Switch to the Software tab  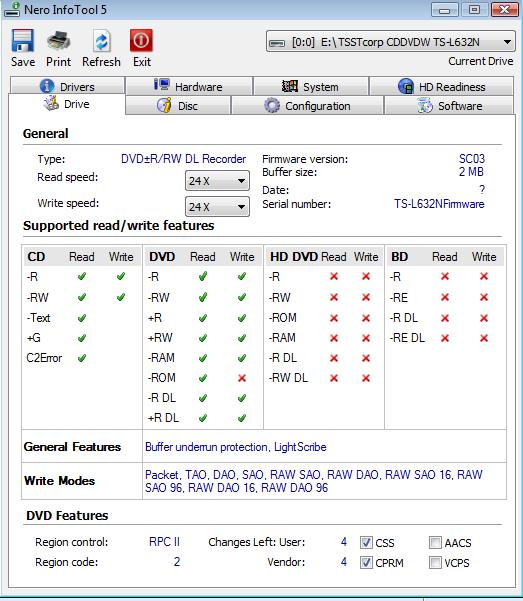point(449,105)
